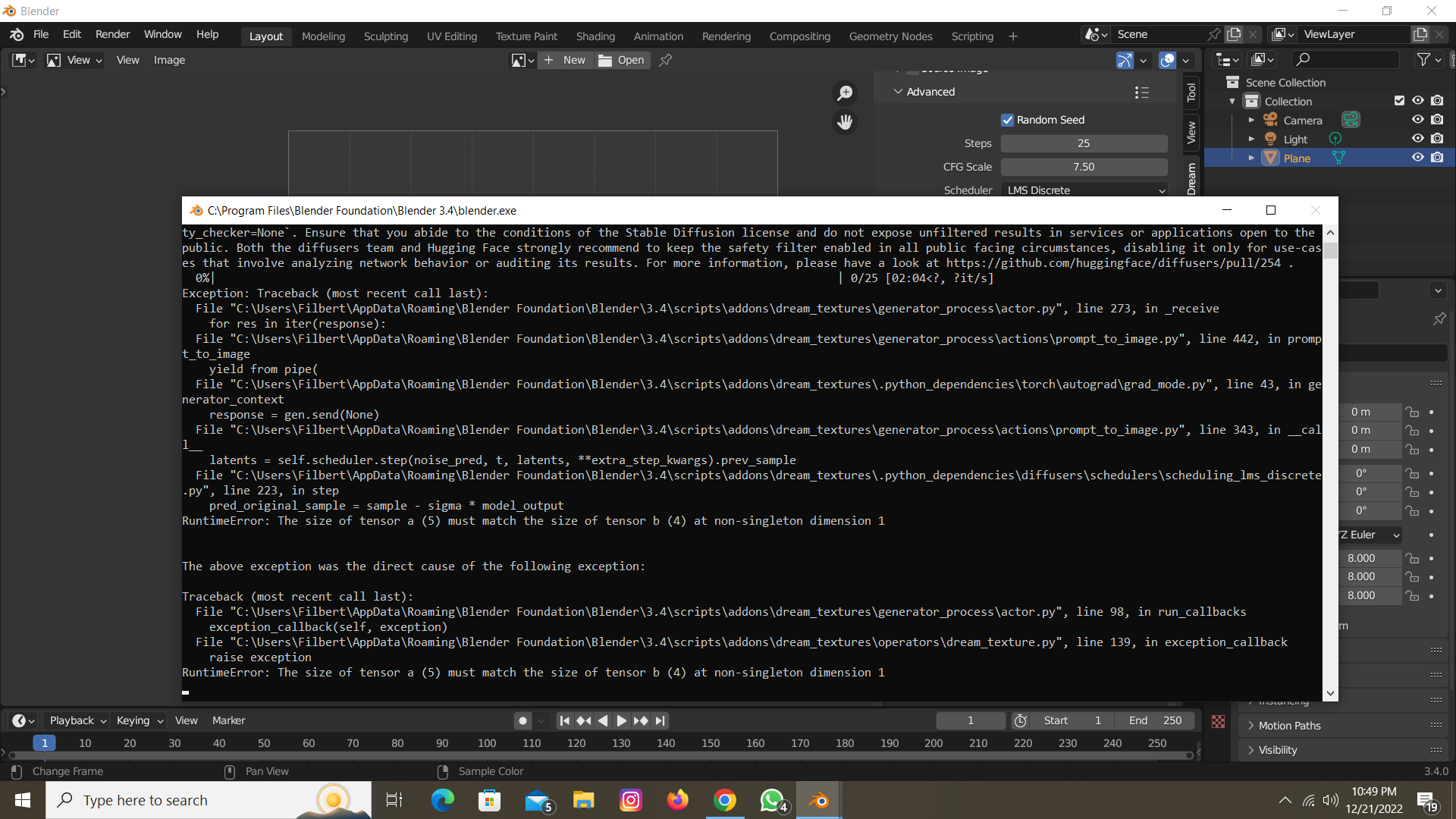This screenshot has height=819, width=1456.
Task: Toggle Collection exclude checkbox in outliner
Action: (x=1399, y=101)
